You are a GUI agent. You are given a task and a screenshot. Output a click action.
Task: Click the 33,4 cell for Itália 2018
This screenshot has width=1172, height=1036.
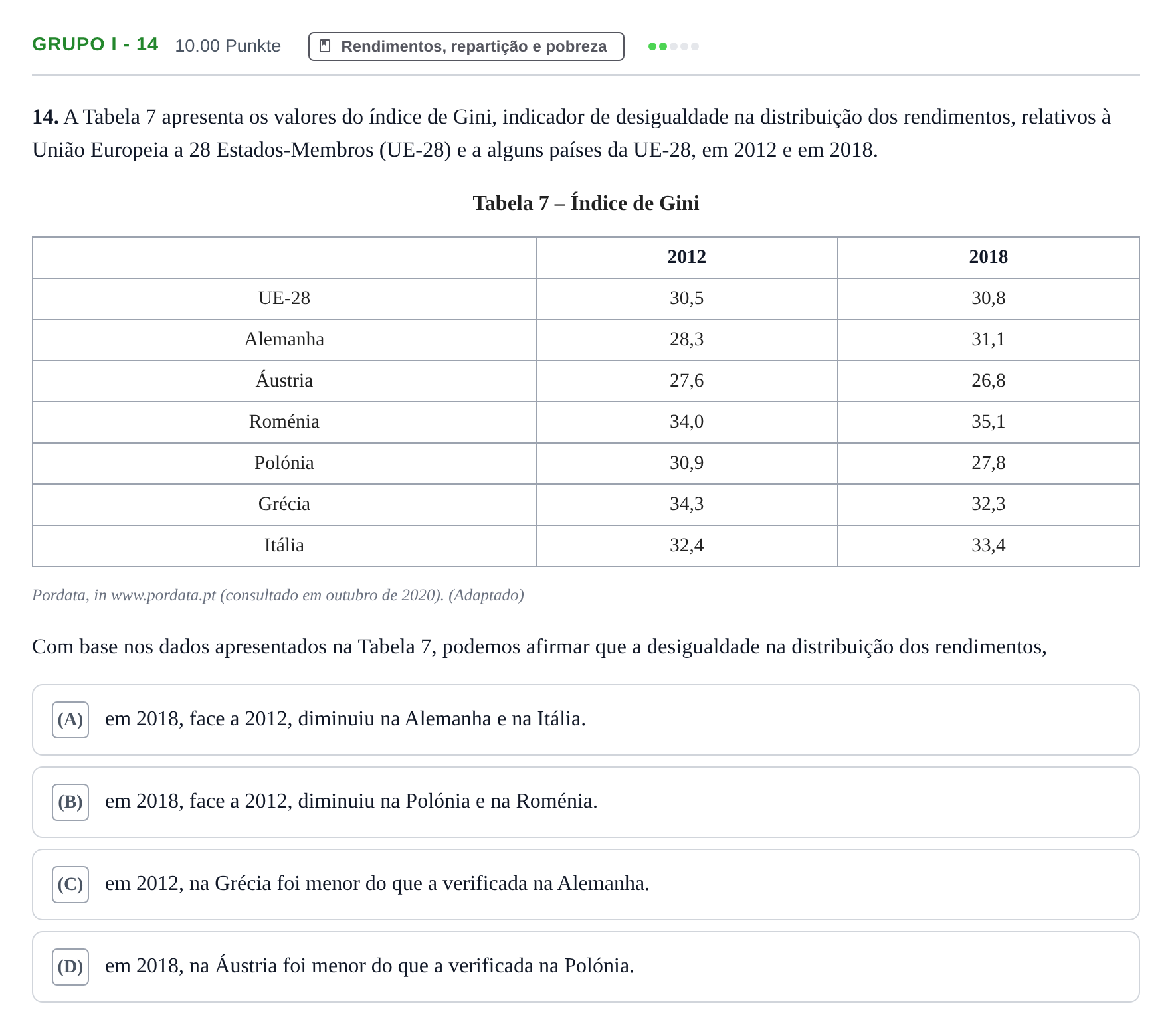[988, 545]
